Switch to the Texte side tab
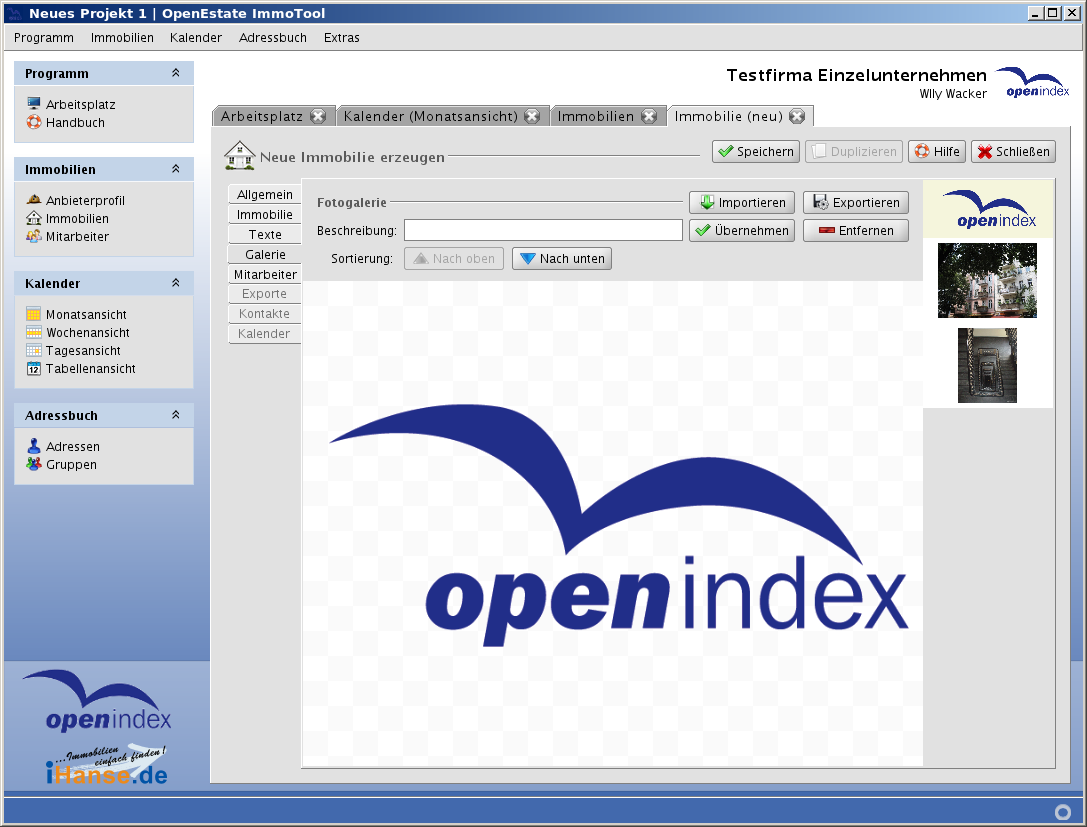The height and width of the screenshot is (827, 1087). pos(265,235)
